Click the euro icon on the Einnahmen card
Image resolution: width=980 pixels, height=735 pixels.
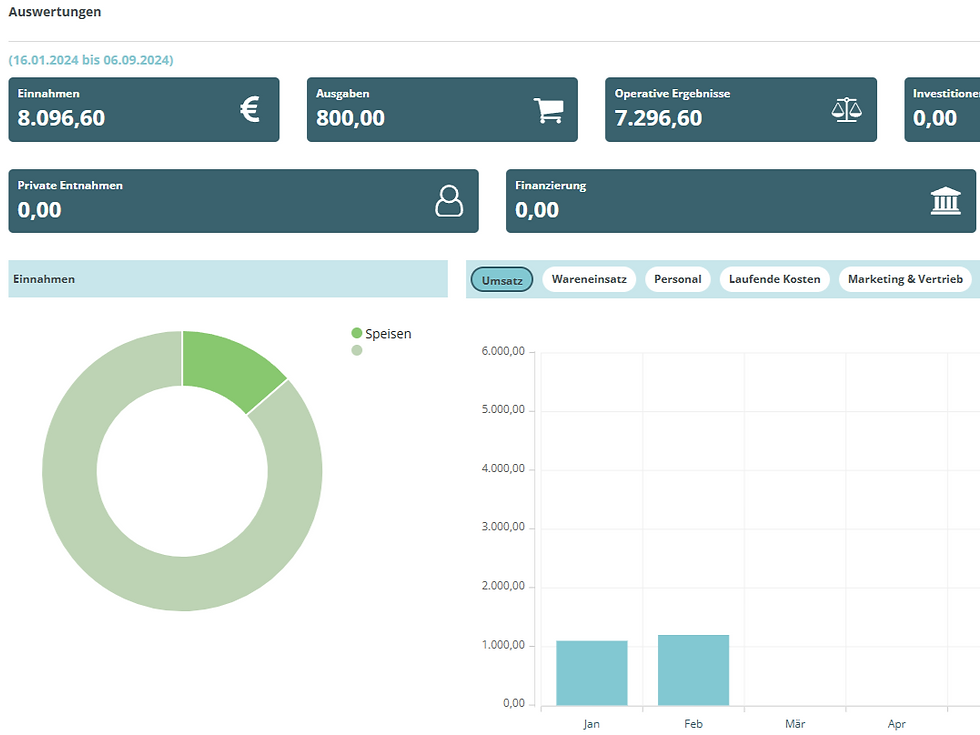coord(250,109)
